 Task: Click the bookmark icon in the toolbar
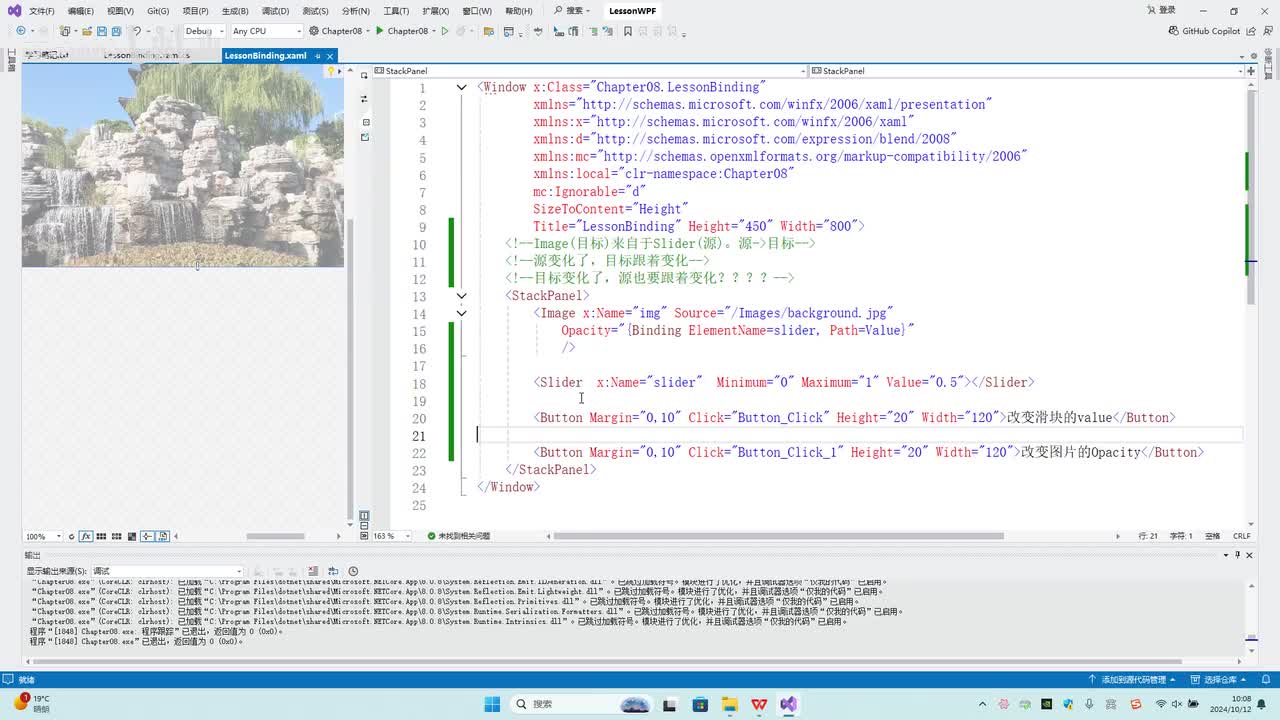pyautogui.click(x=628, y=31)
